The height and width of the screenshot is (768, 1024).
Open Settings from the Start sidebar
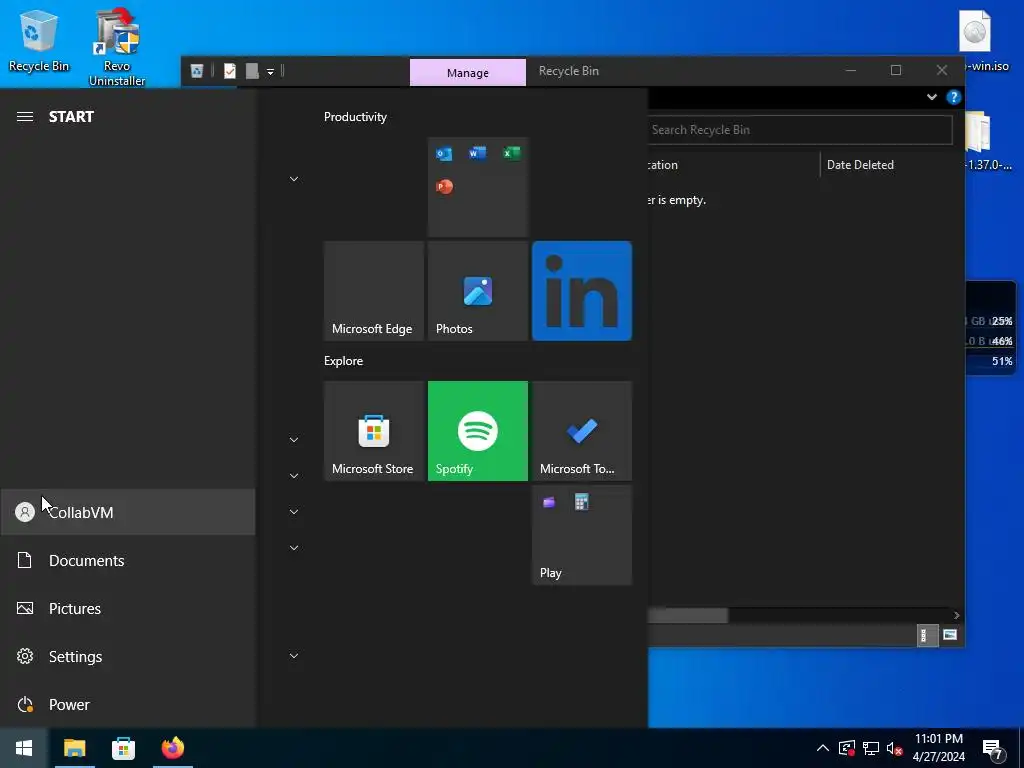(x=128, y=656)
